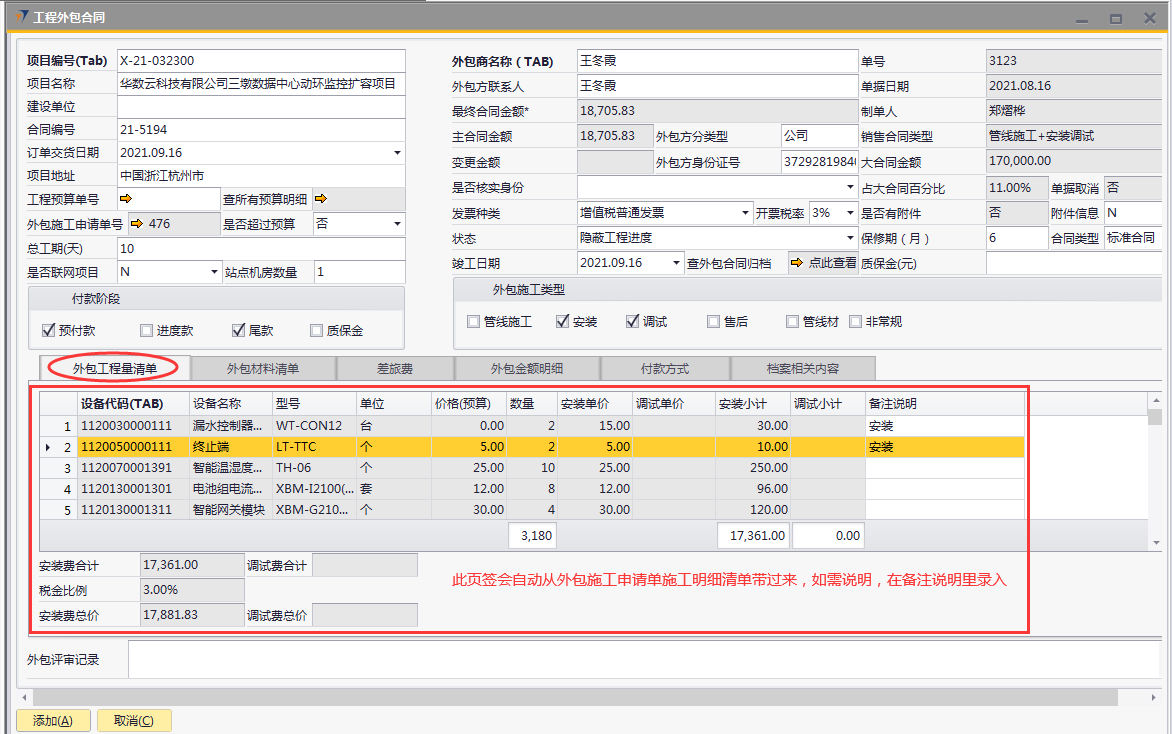
Task: Click the 取消(C) button
Action: pyautogui.click(x=134, y=721)
